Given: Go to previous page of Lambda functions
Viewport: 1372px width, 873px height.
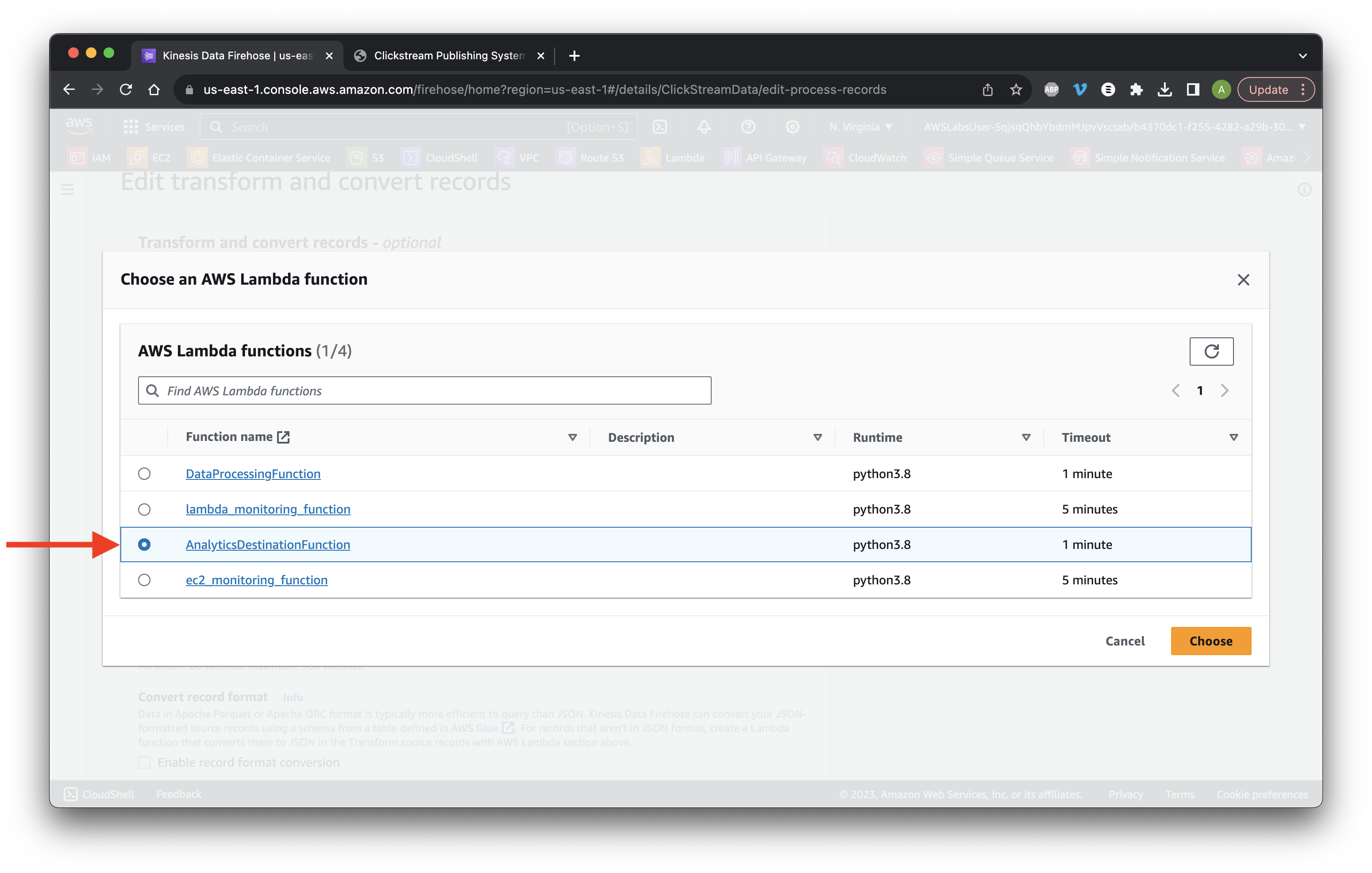Looking at the screenshot, I should pyautogui.click(x=1175, y=390).
